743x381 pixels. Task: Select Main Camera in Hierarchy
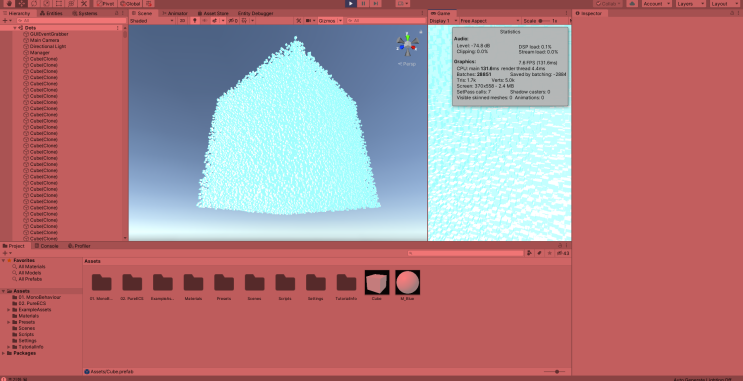[44, 40]
